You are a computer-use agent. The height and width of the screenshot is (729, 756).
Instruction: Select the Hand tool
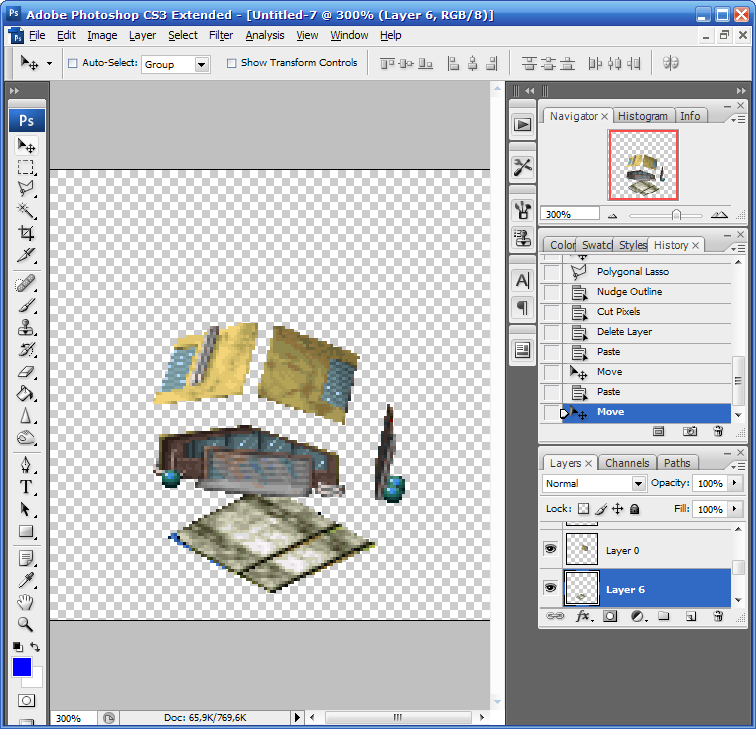[26, 602]
